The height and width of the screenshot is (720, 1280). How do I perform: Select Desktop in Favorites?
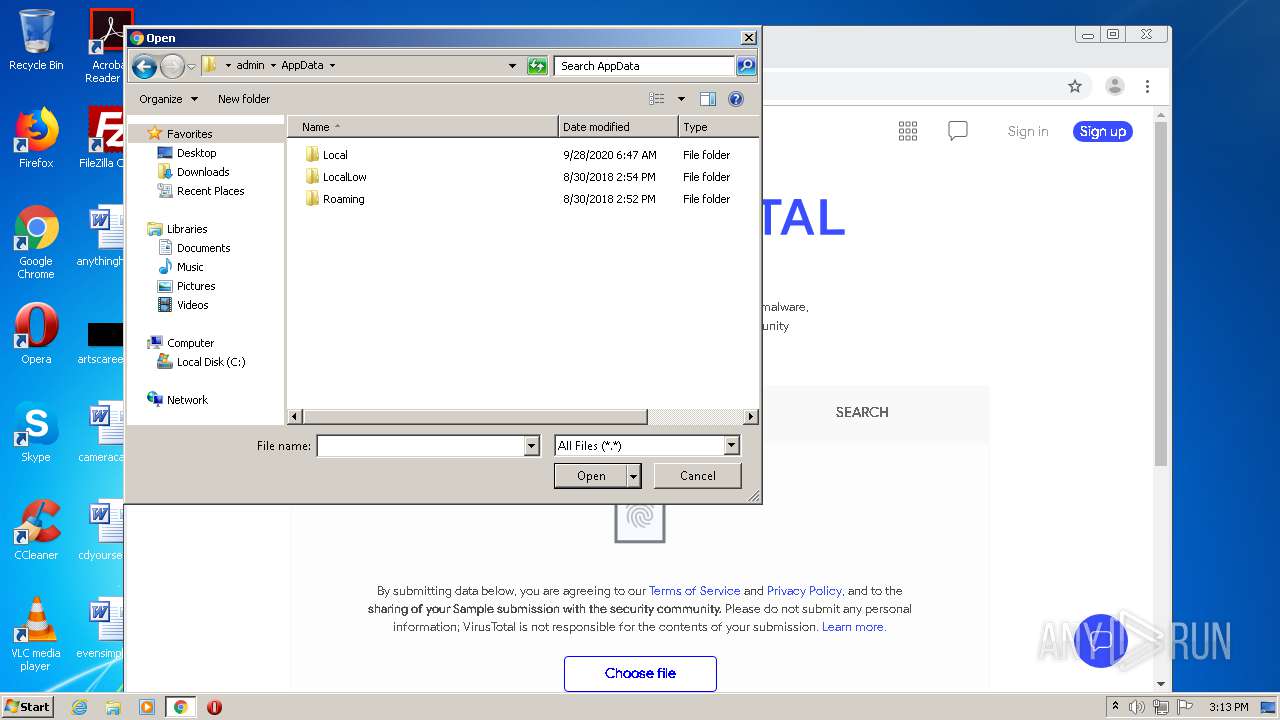(x=196, y=153)
